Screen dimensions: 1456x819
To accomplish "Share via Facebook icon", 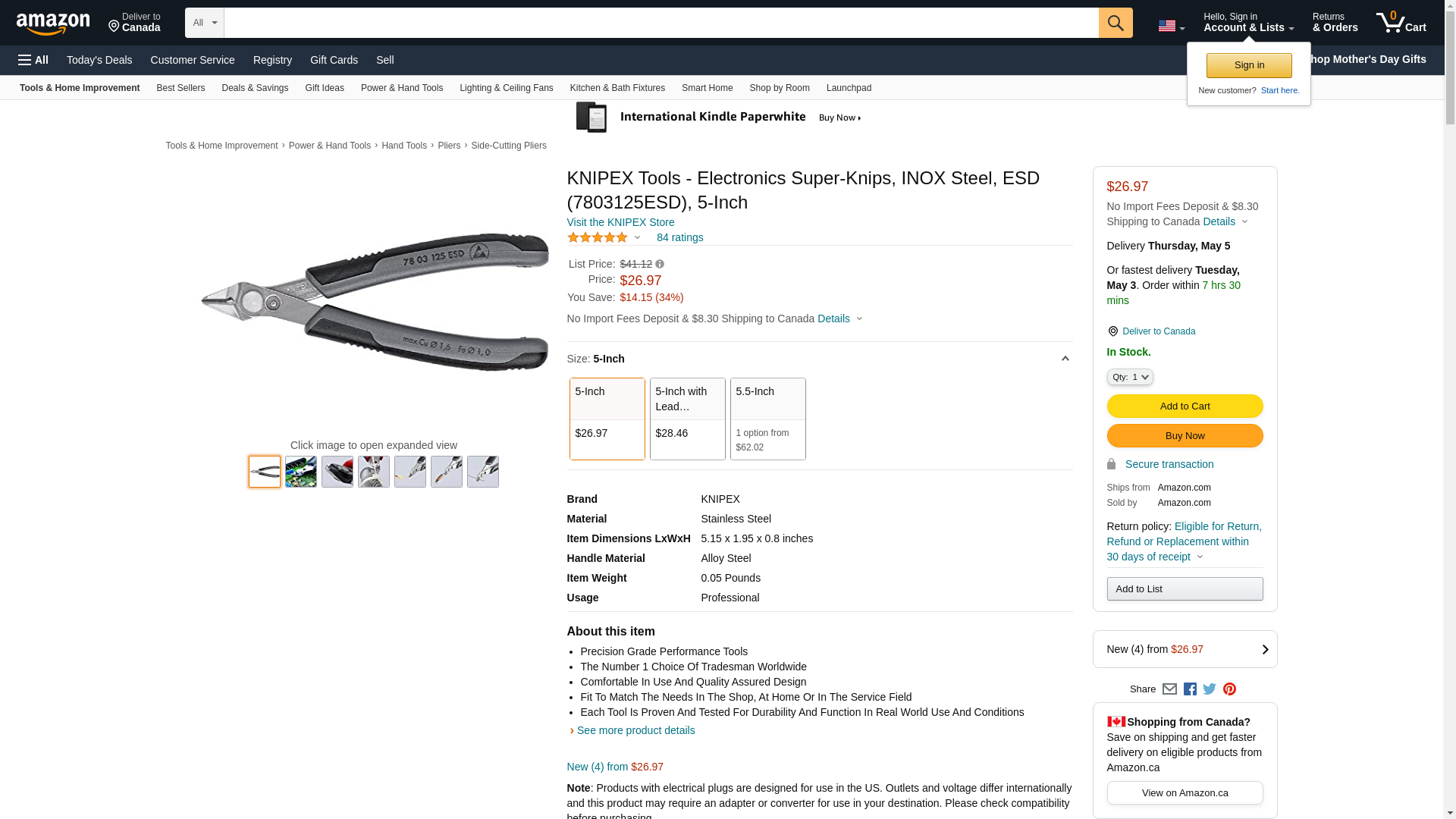I will 1190,689.
